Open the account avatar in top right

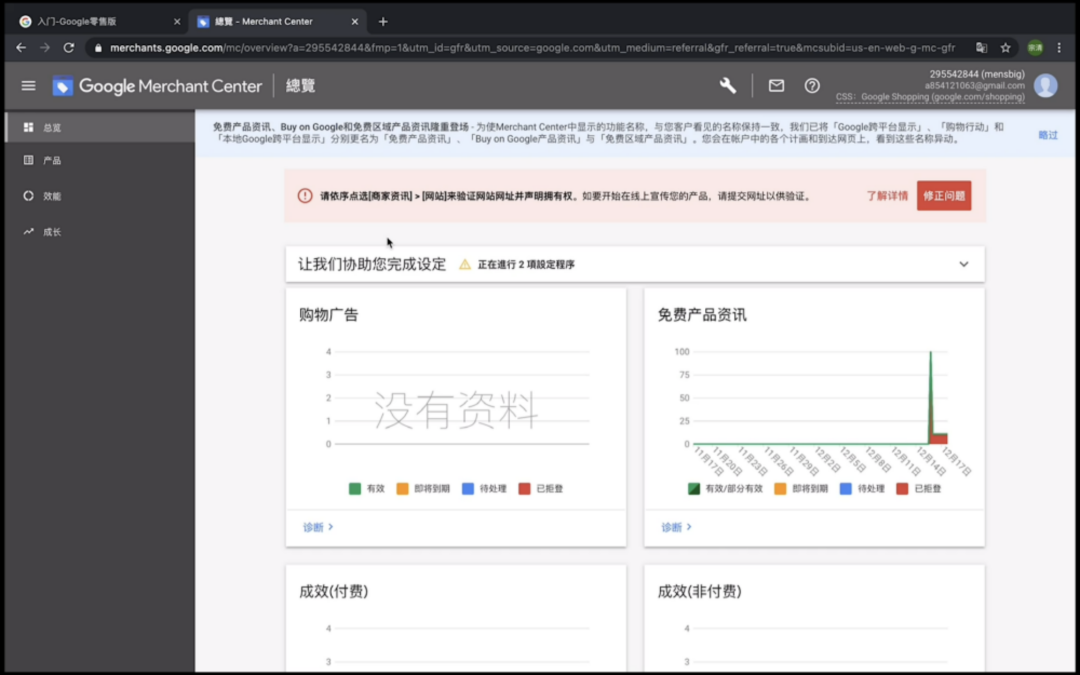(1045, 85)
